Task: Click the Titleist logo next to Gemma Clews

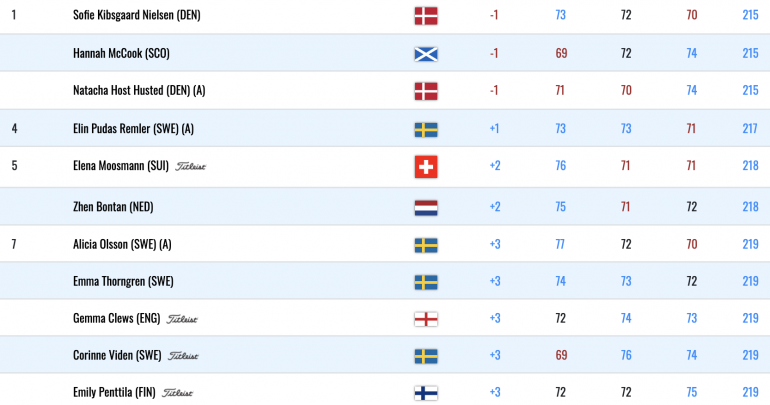Action: [182, 319]
